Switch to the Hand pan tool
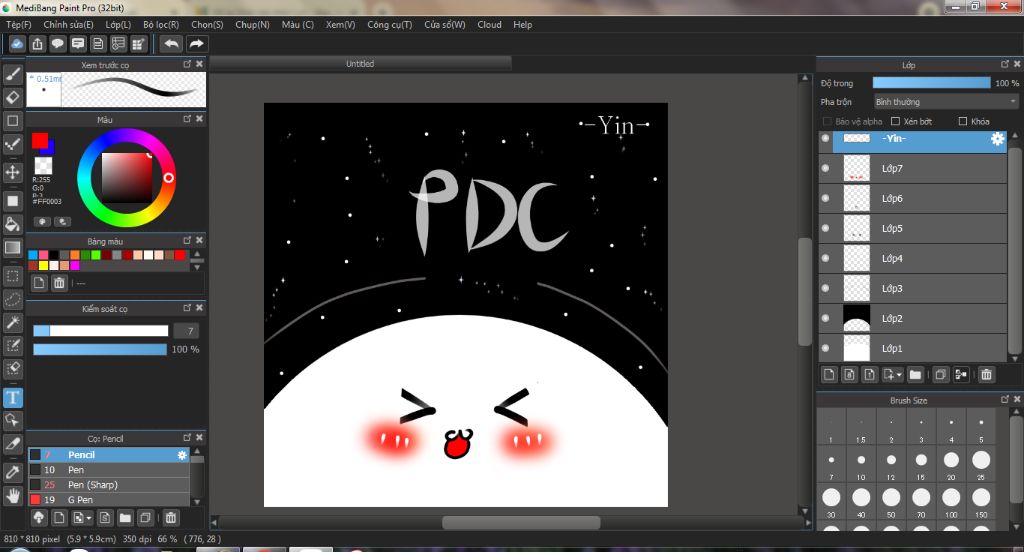This screenshot has width=1024, height=552. tap(12, 496)
